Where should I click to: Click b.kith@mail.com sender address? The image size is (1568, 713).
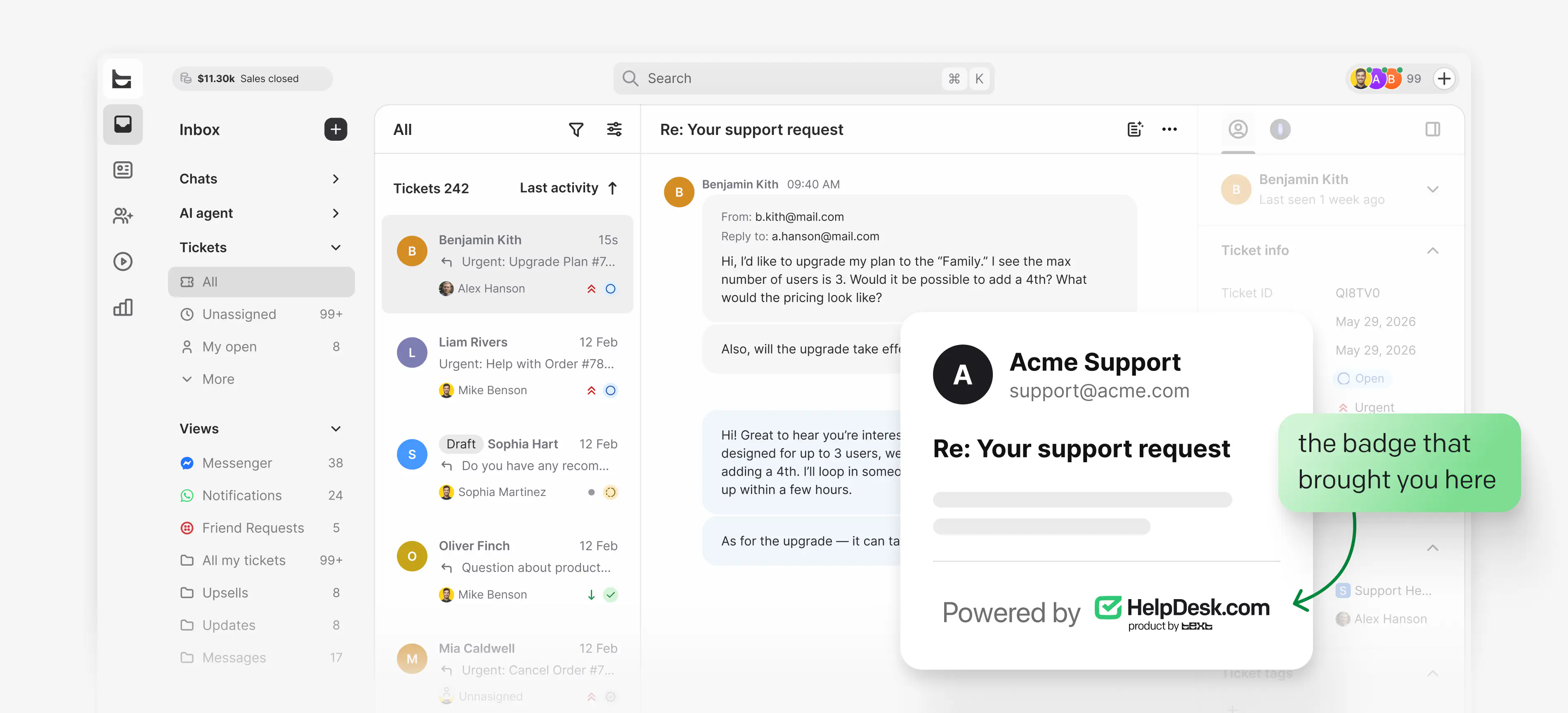point(799,217)
